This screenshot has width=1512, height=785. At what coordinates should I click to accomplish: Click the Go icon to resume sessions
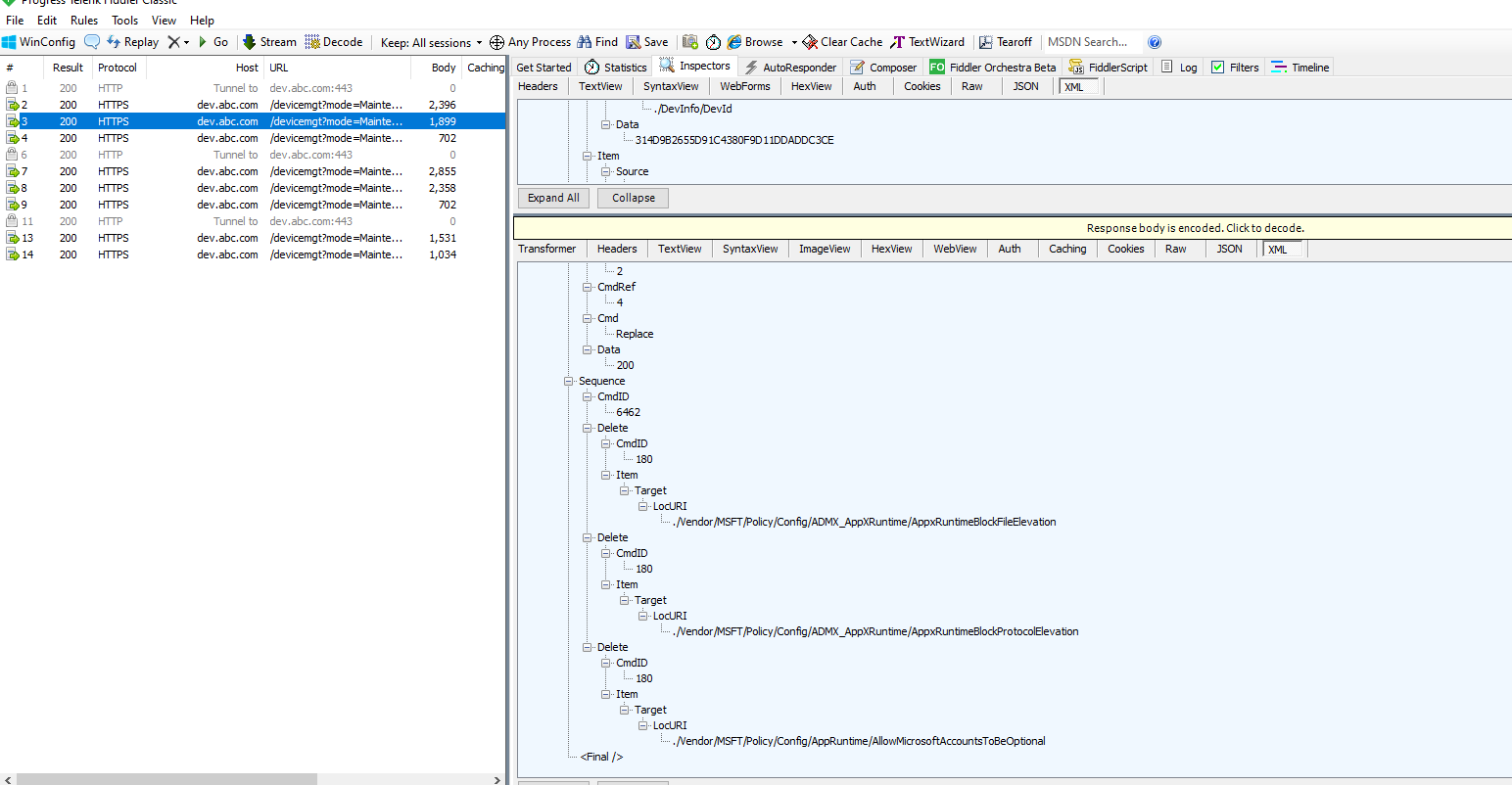(214, 41)
